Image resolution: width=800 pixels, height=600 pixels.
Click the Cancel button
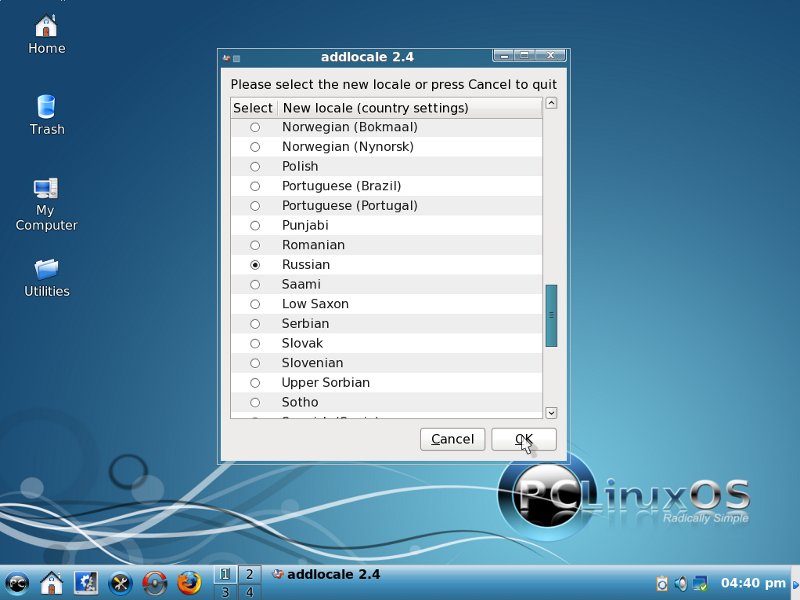(453, 439)
